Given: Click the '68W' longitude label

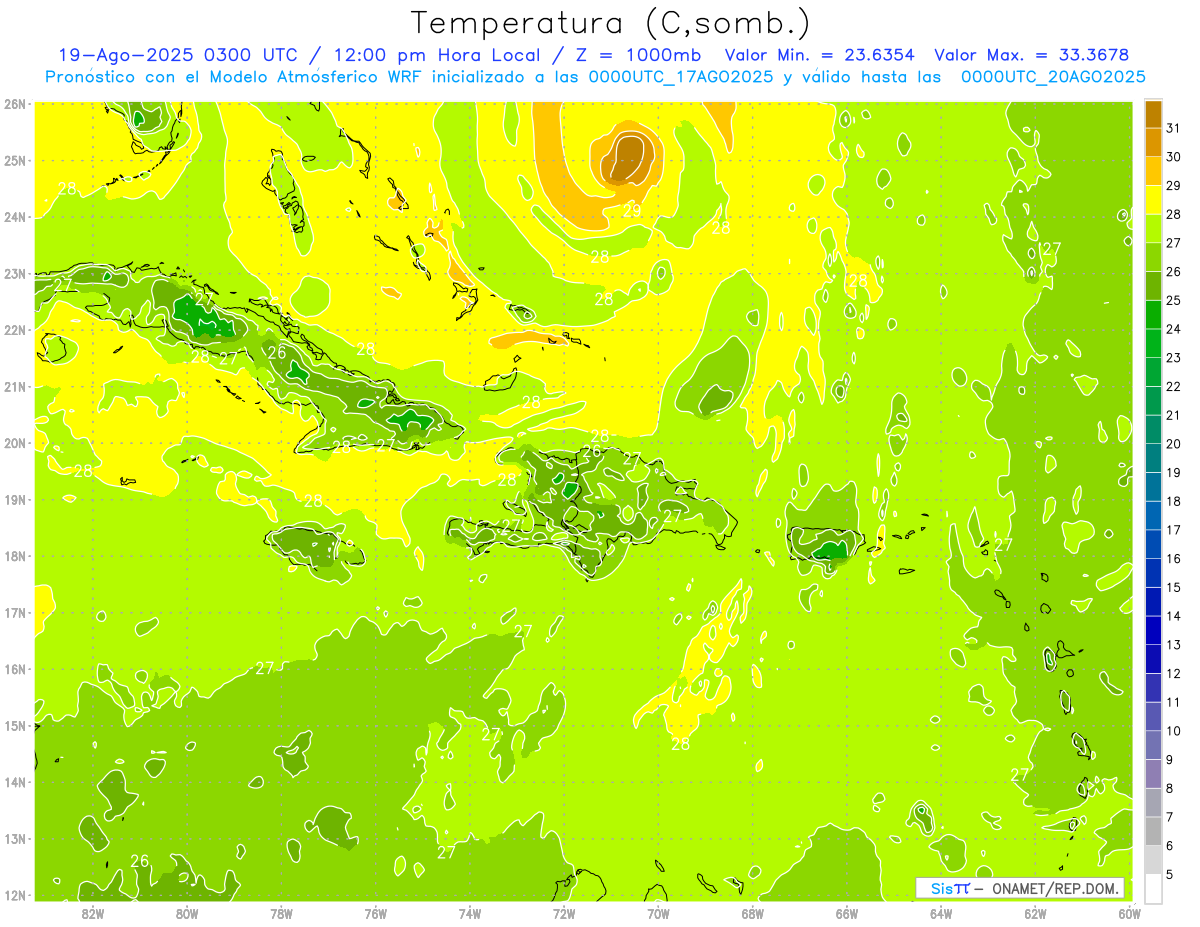Looking at the screenshot, I should 753,914.
